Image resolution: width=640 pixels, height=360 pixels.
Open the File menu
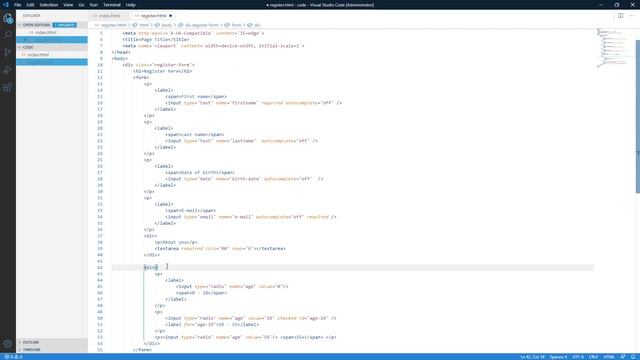[x=18, y=5]
